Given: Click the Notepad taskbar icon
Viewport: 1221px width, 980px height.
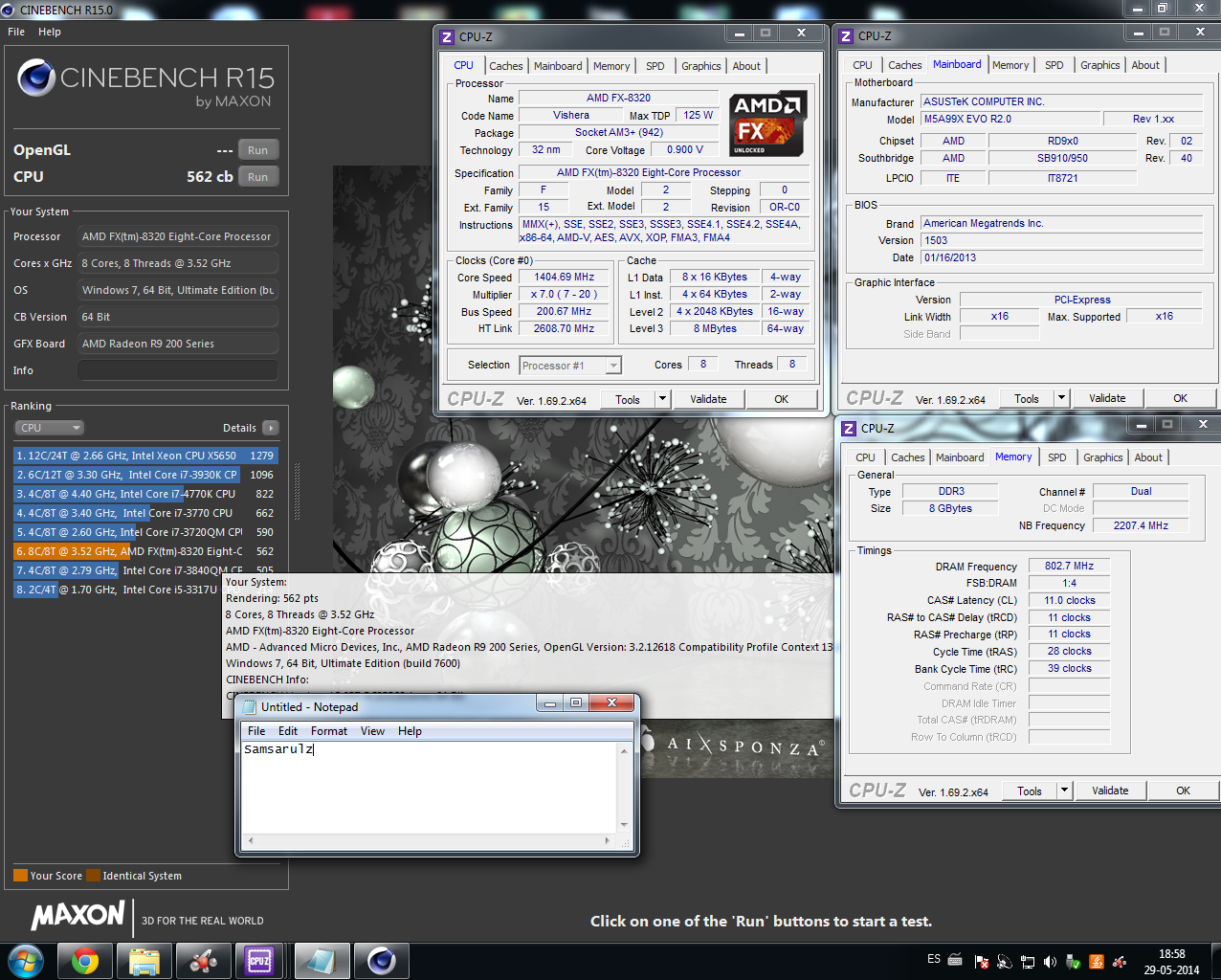Looking at the screenshot, I should coord(322,961).
